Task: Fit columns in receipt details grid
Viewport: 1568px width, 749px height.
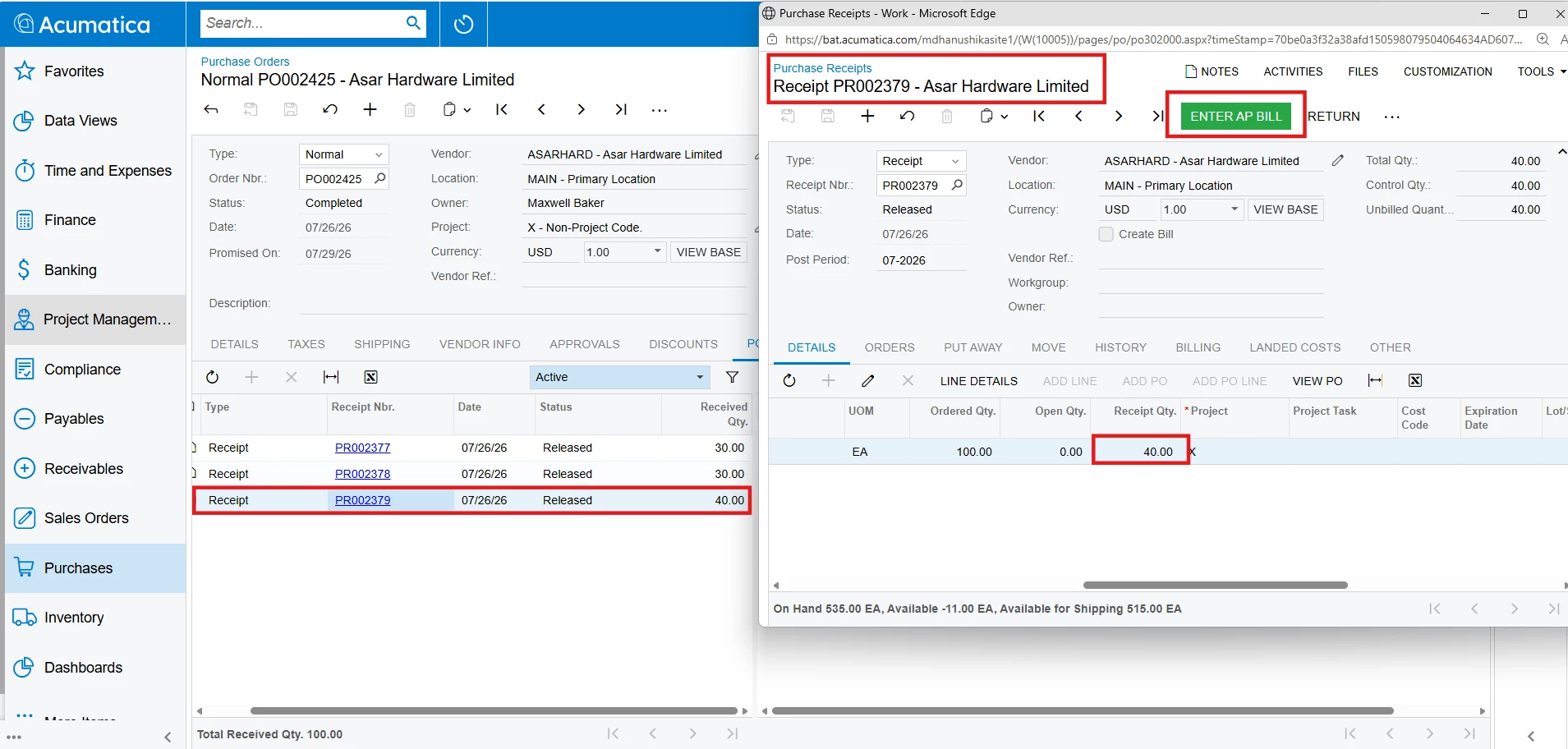Action: 1375,380
